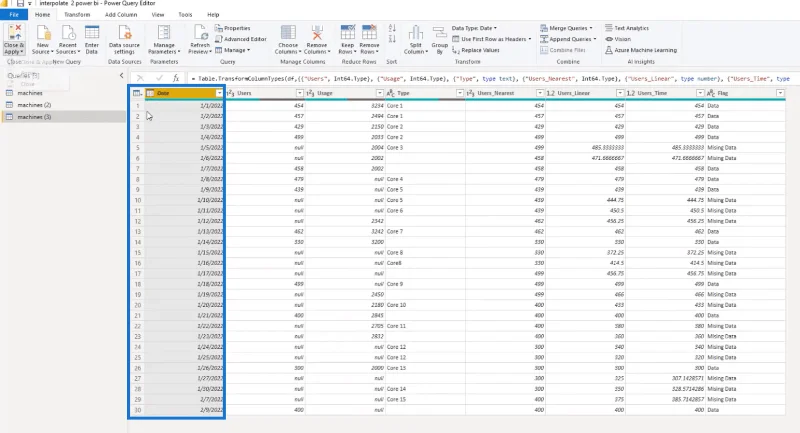Collapse the Queries pane
This screenshot has width=800, height=433.
[121, 75]
